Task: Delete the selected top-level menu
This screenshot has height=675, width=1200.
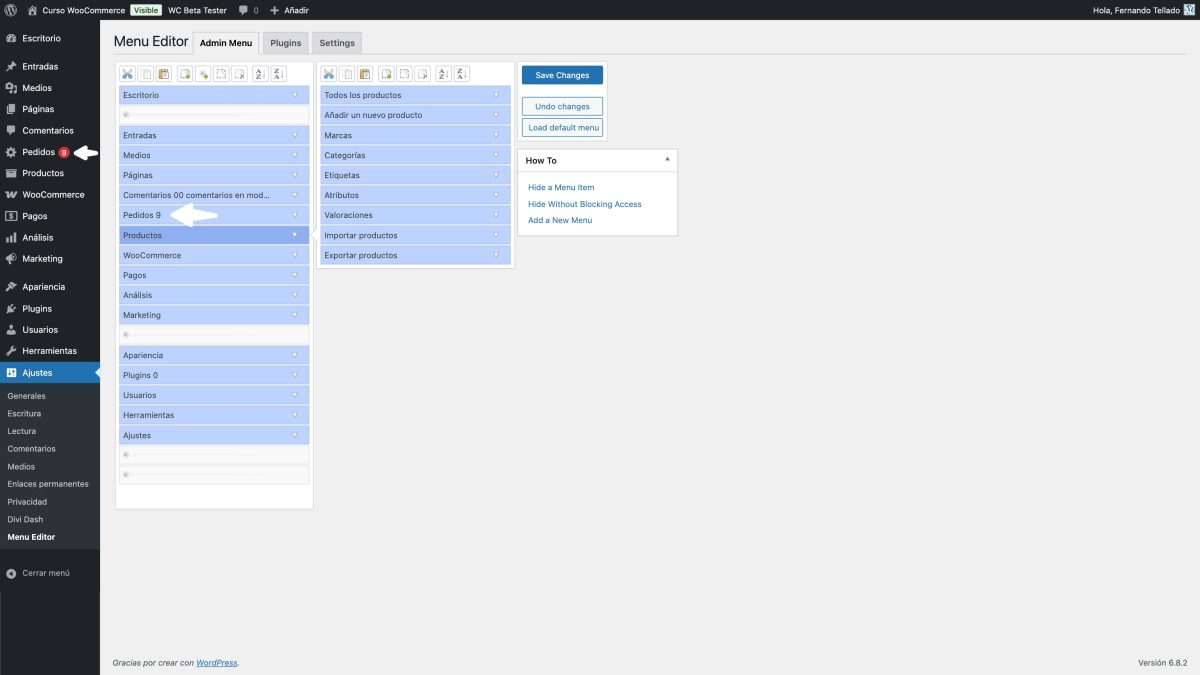Action: (x=240, y=74)
